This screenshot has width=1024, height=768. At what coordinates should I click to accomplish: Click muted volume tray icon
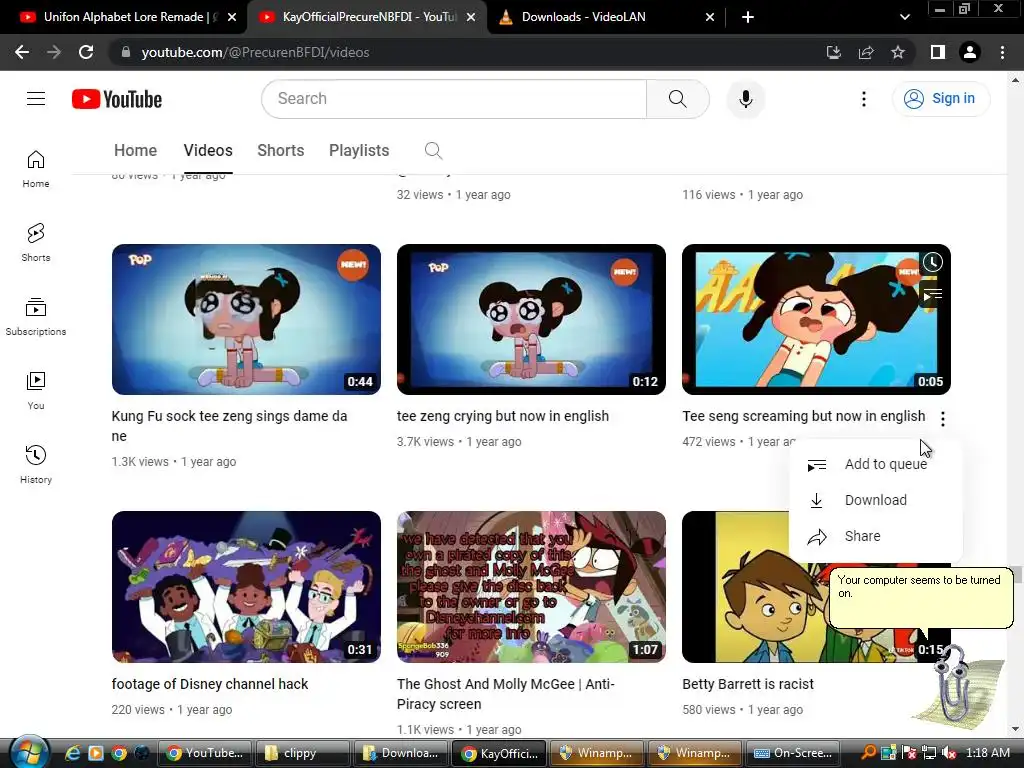click(x=949, y=753)
